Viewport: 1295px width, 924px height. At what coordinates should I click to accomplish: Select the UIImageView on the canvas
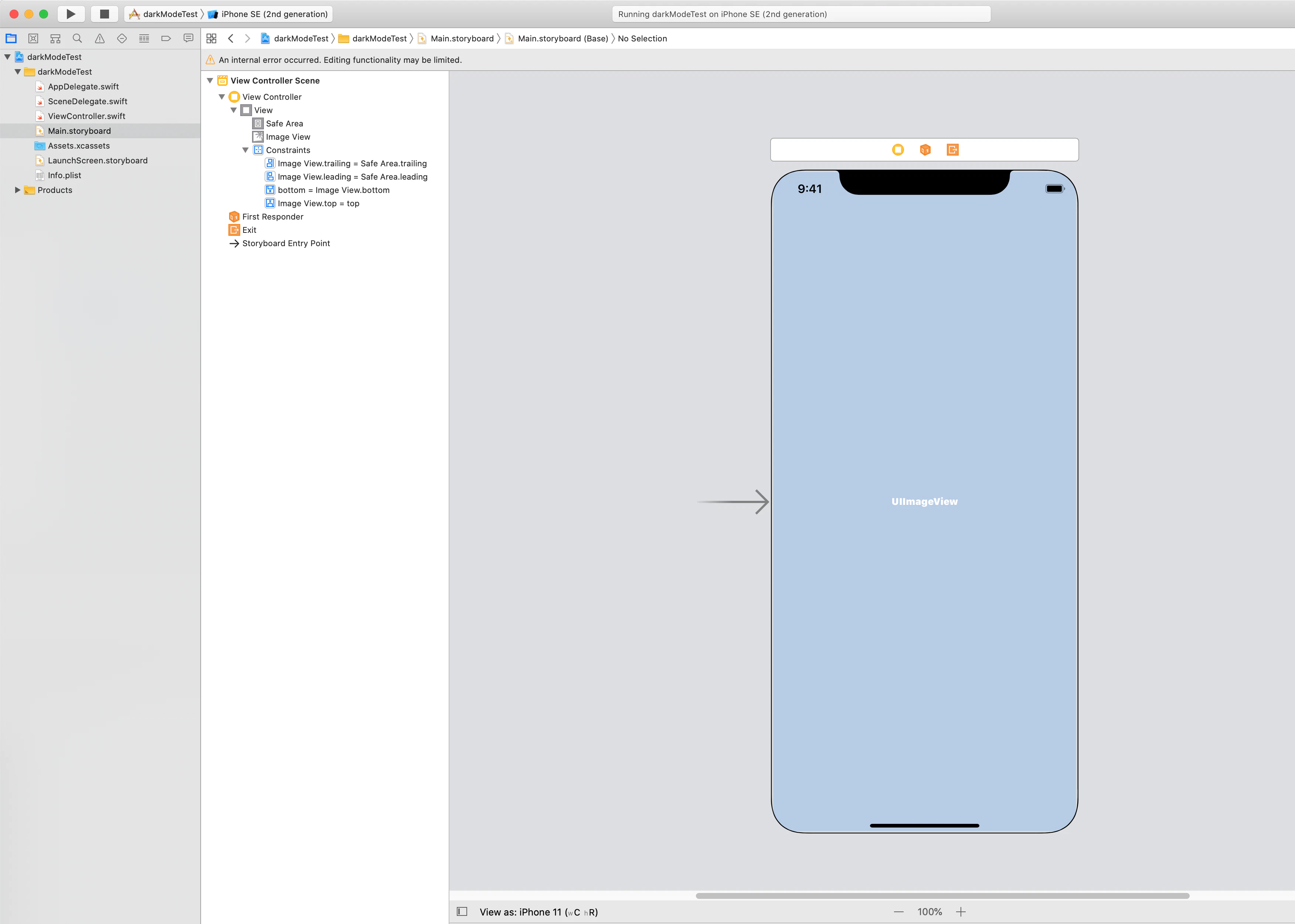coord(925,501)
